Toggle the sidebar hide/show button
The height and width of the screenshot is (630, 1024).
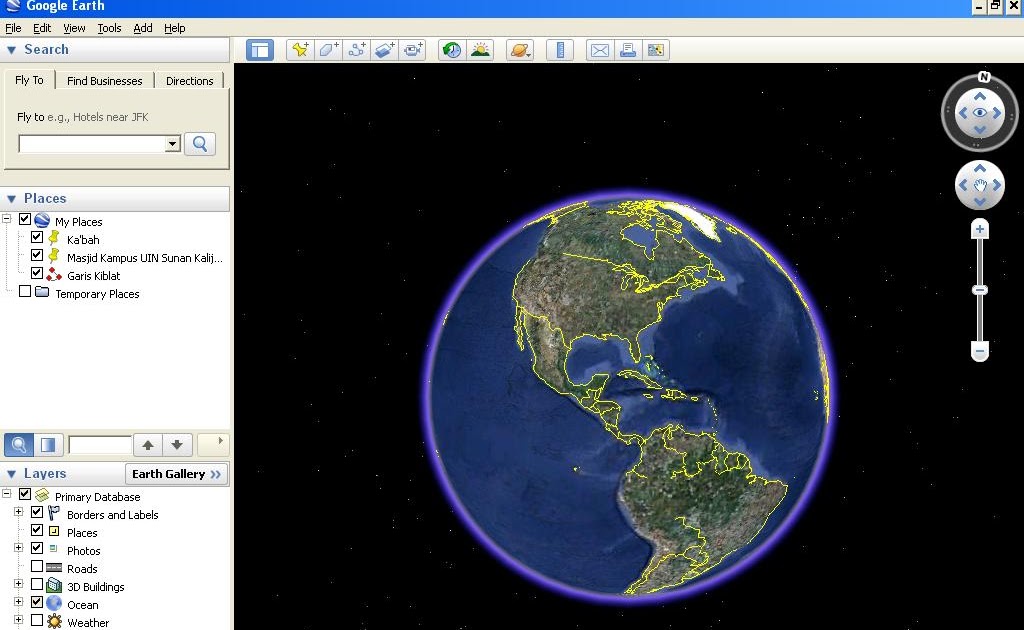tap(260, 50)
